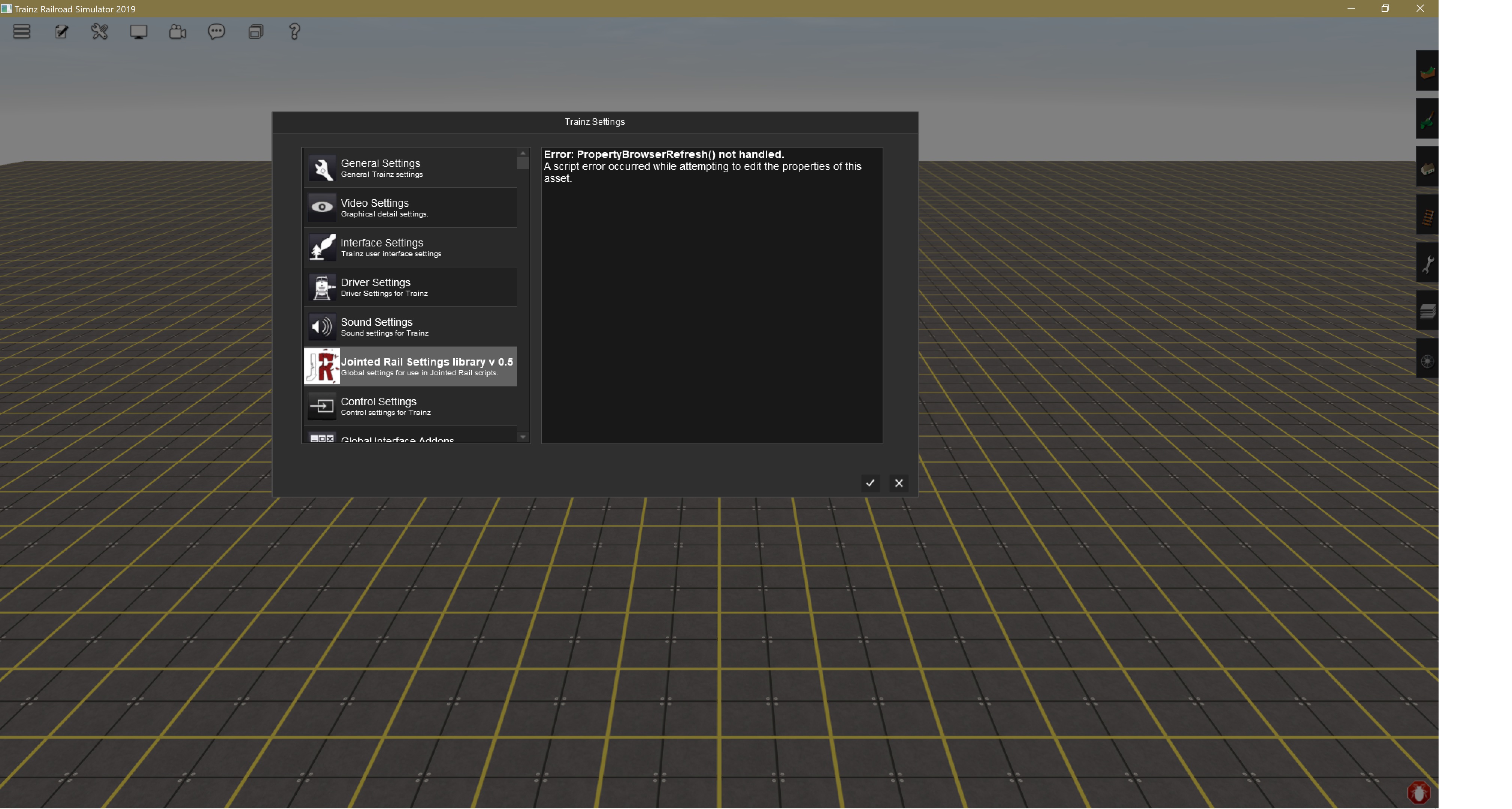Viewport: 1512px width, 809px height.
Task: Close the Trainz Railroad Simulator window
Action: click(x=1421, y=8)
